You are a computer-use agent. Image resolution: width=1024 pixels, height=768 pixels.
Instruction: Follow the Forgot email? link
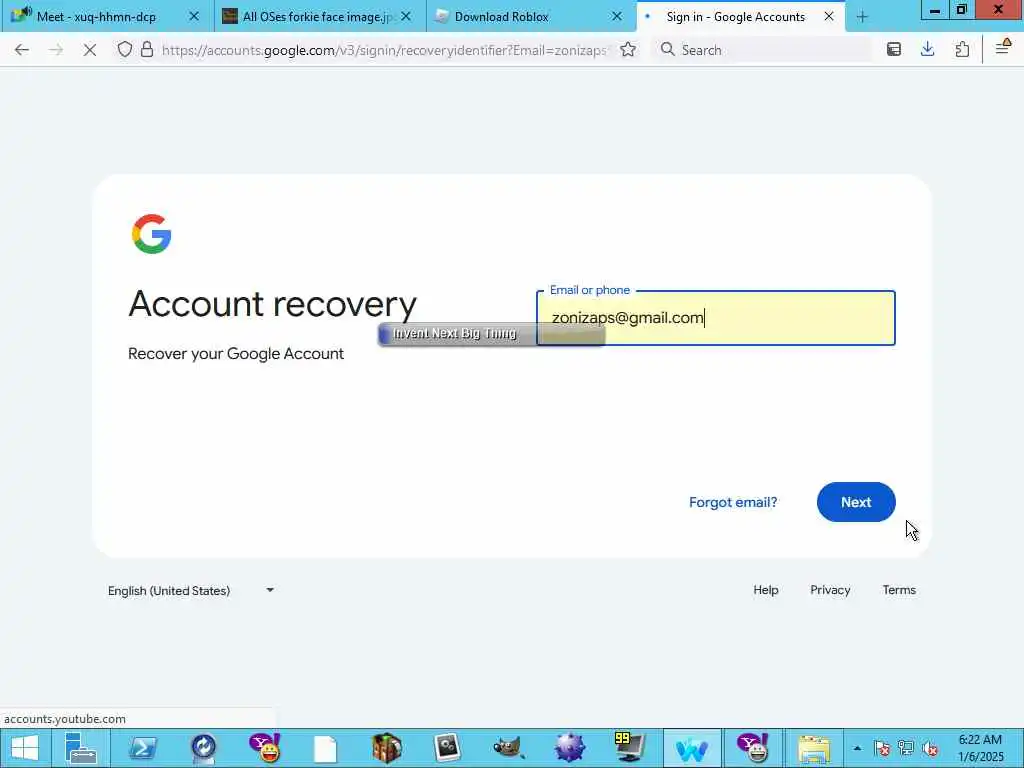coord(733,502)
